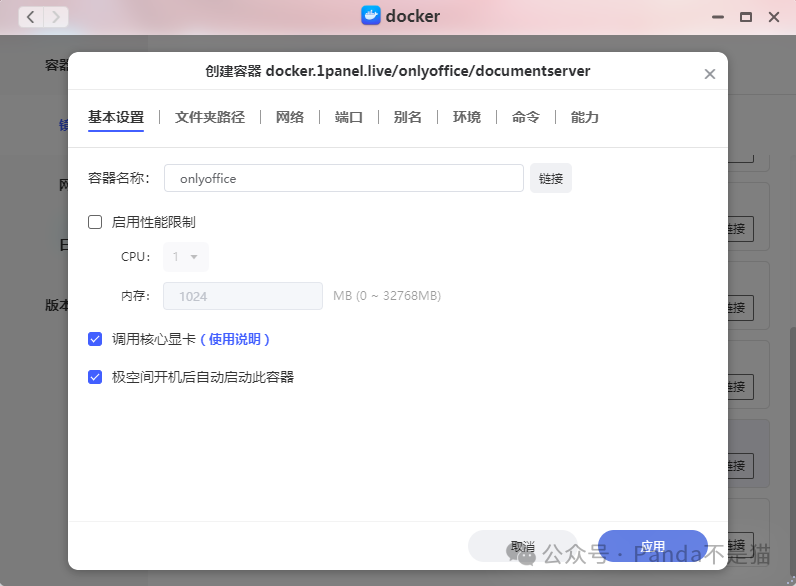The height and width of the screenshot is (586, 796).
Task: Open the 文件夹路径 tab
Action: 210,117
